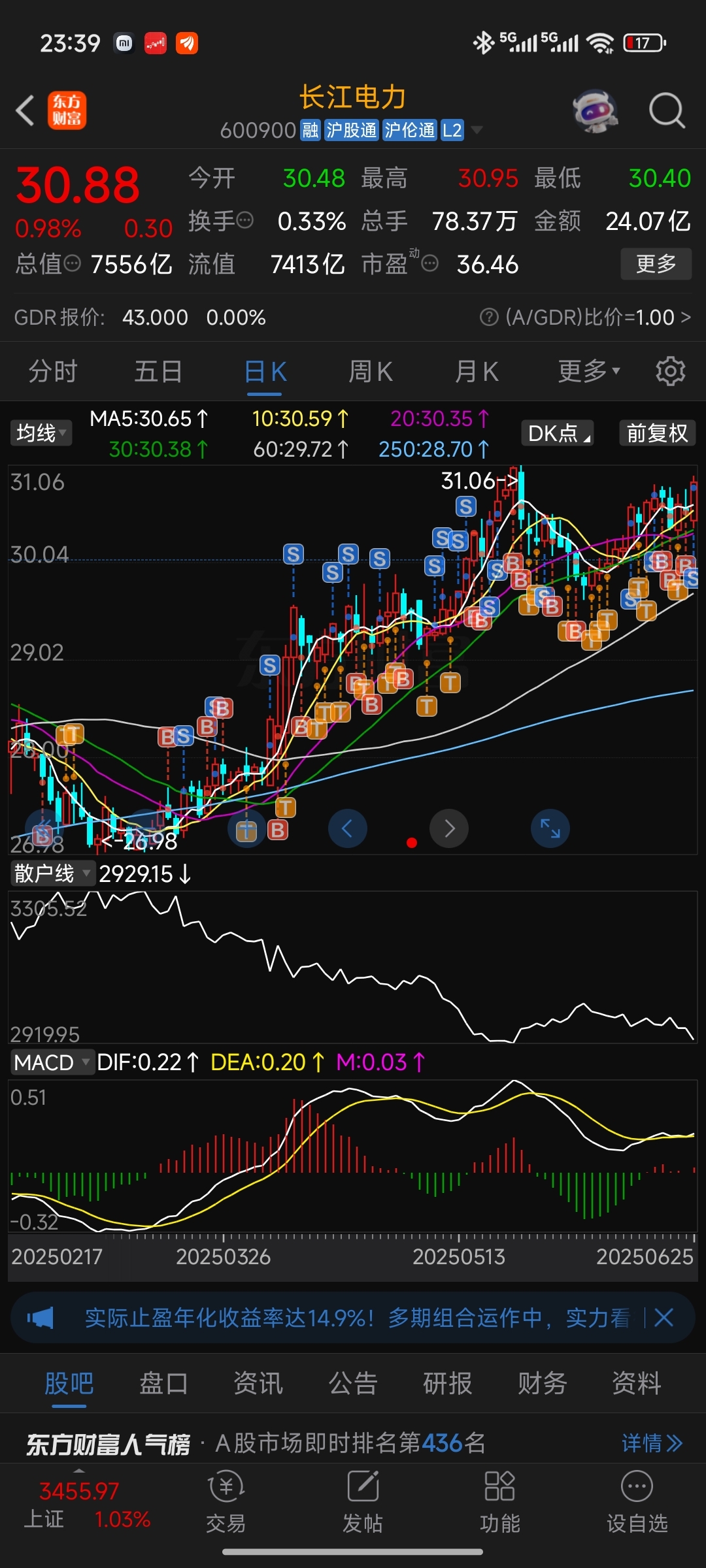Tap the search magnifier icon
This screenshot has width=706, height=1568.
(x=667, y=110)
